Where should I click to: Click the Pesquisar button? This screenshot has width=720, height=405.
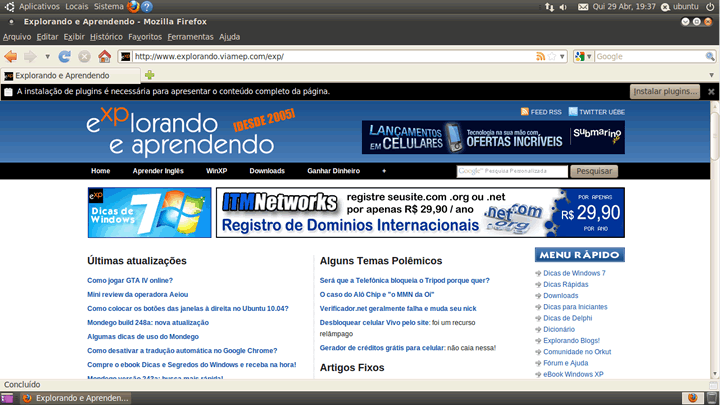tap(594, 171)
